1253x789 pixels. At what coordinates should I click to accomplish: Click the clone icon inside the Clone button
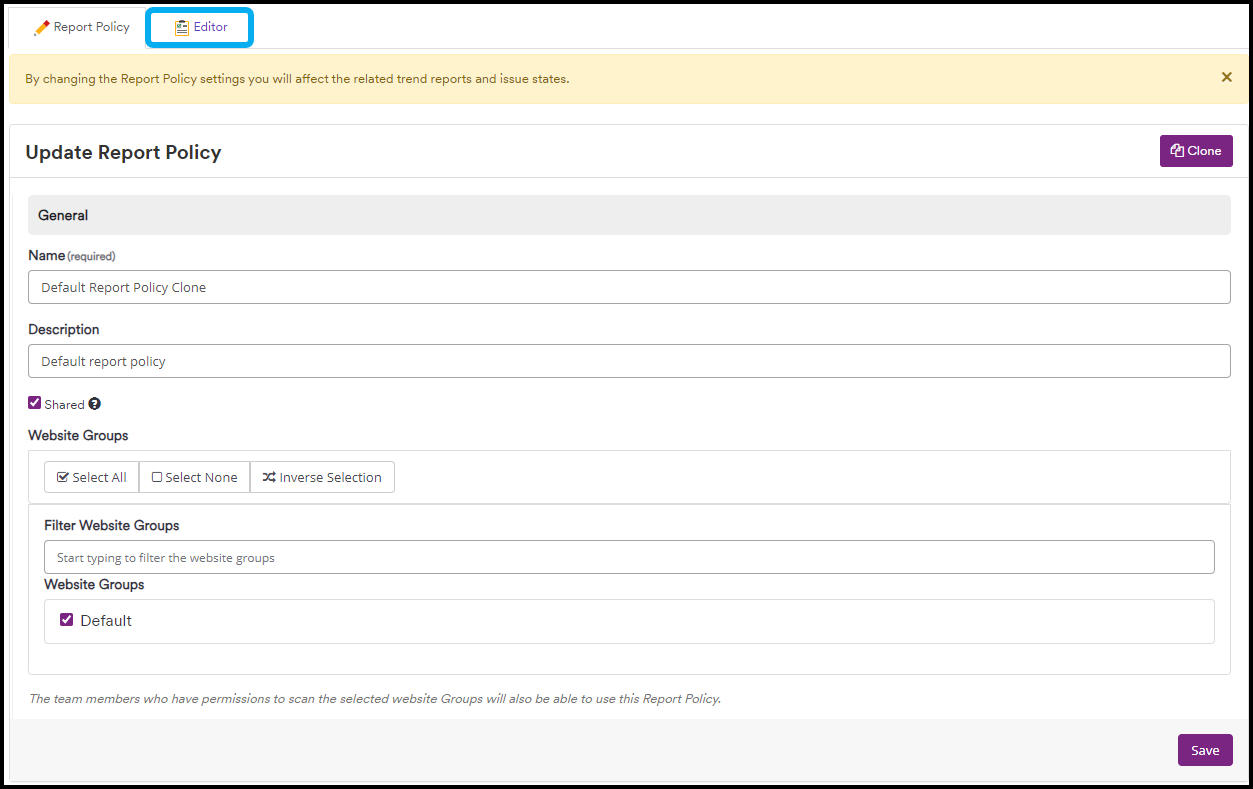tap(1178, 150)
